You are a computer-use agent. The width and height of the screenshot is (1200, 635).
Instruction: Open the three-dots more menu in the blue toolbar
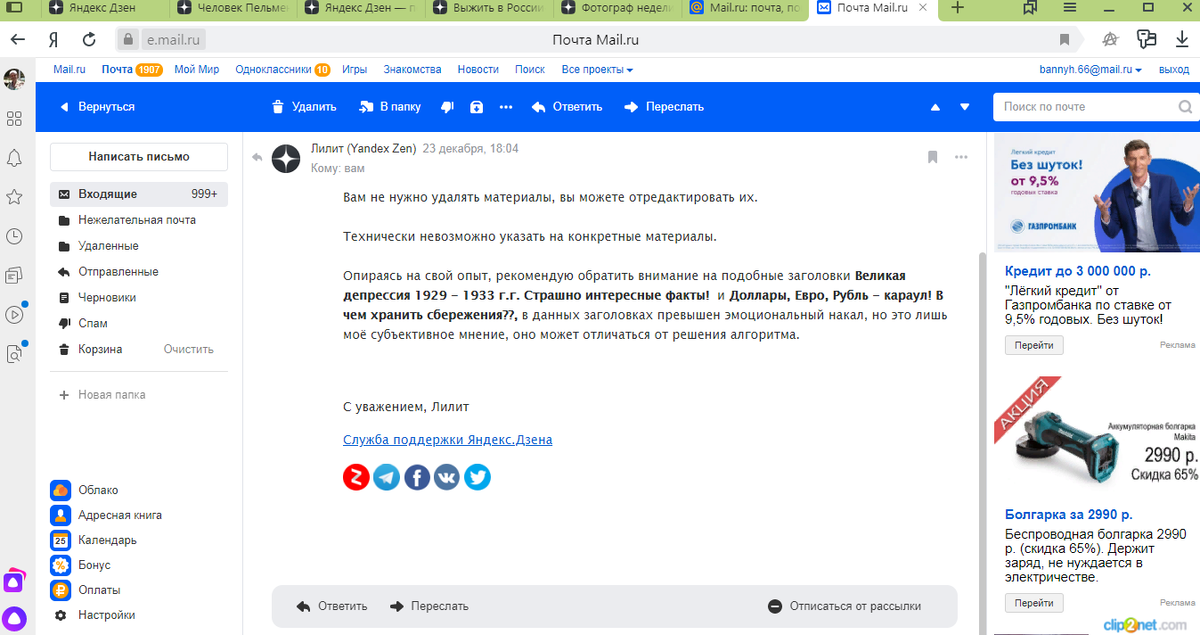click(x=506, y=107)
